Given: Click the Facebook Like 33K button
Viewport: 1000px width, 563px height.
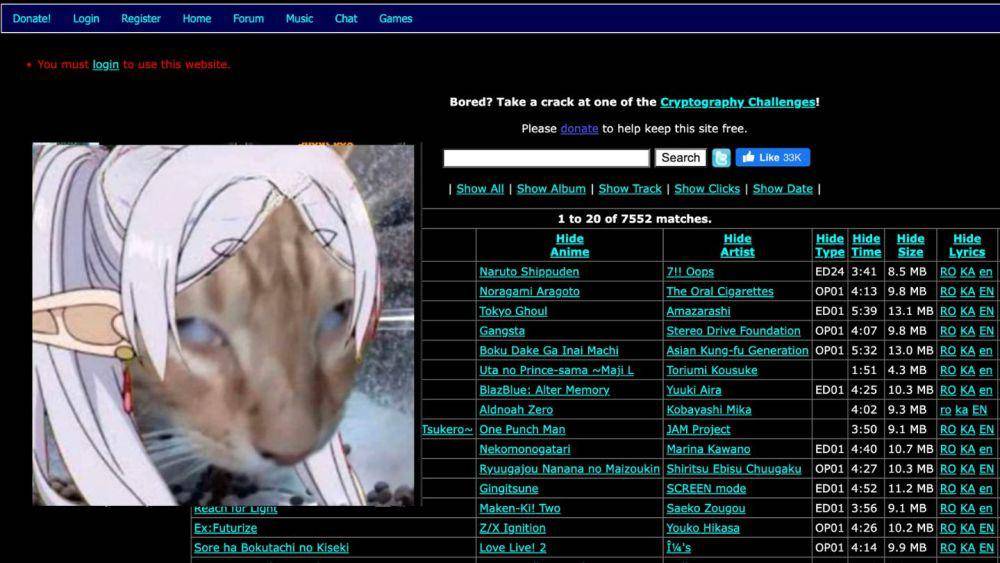Looking at the screenshot, I should (x=772, y=157).
